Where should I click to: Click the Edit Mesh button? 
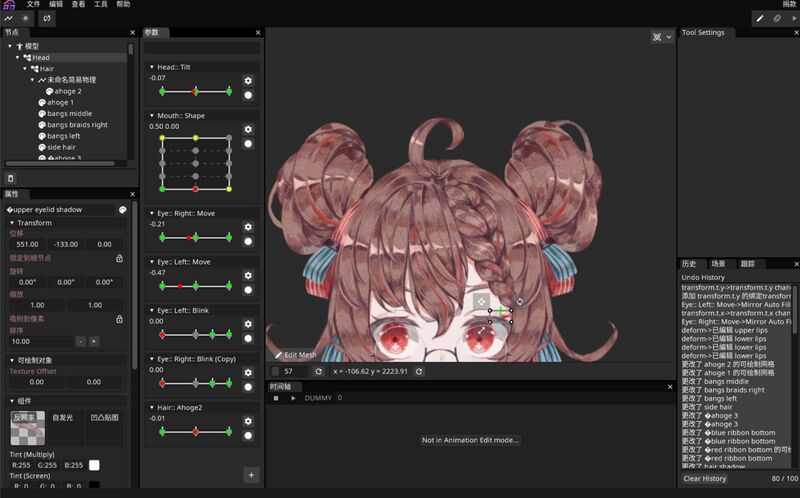[296, 355]
